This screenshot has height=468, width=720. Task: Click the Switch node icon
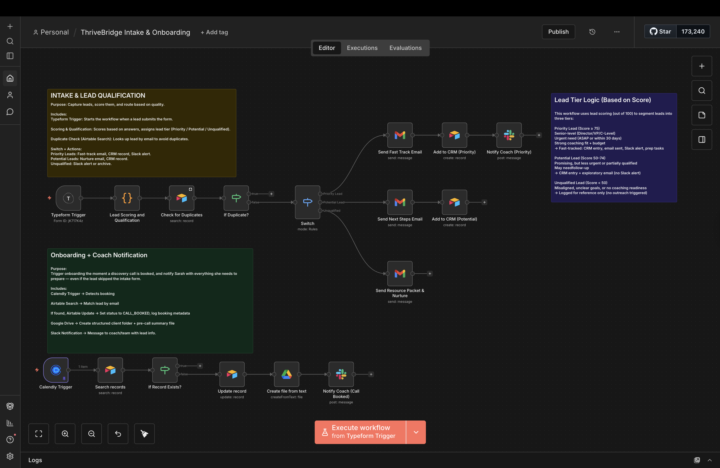click(307, 202)
